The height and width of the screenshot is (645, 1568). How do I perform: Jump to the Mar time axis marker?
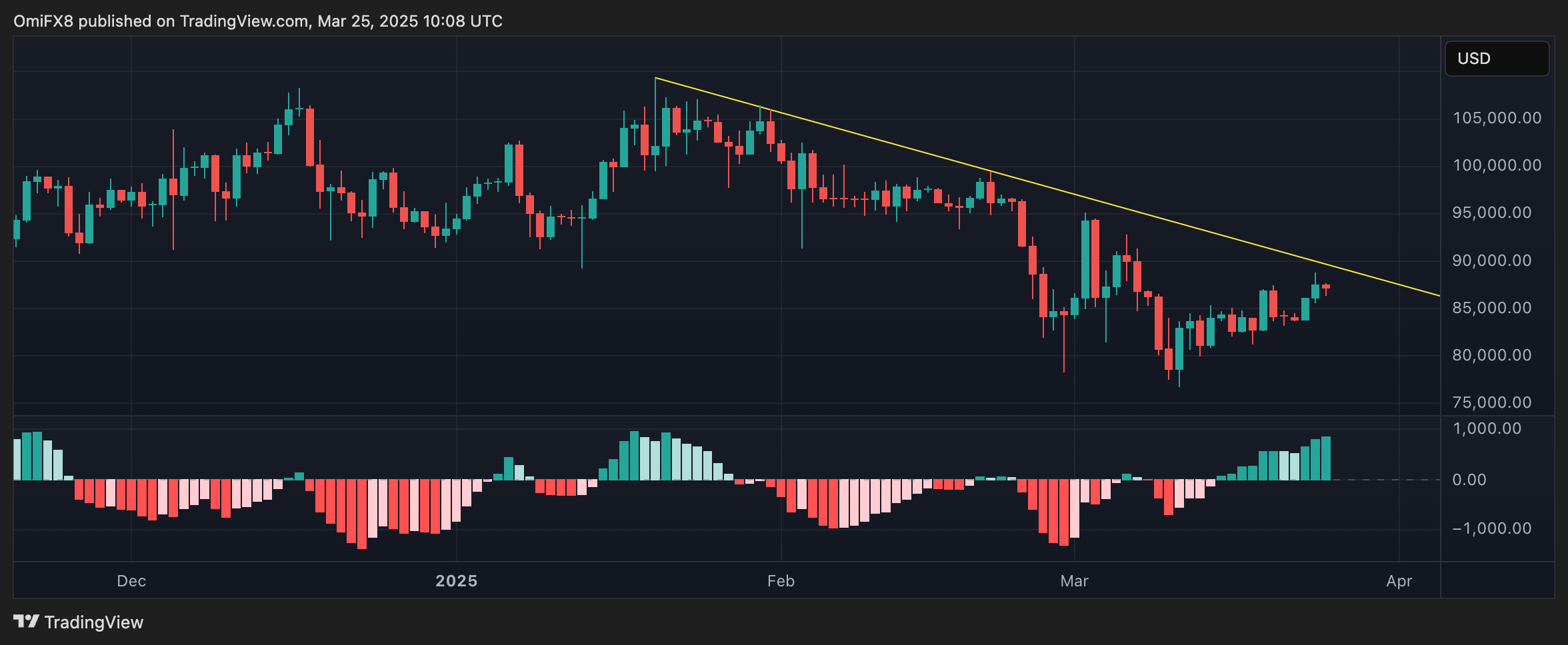pos(1074,581)
